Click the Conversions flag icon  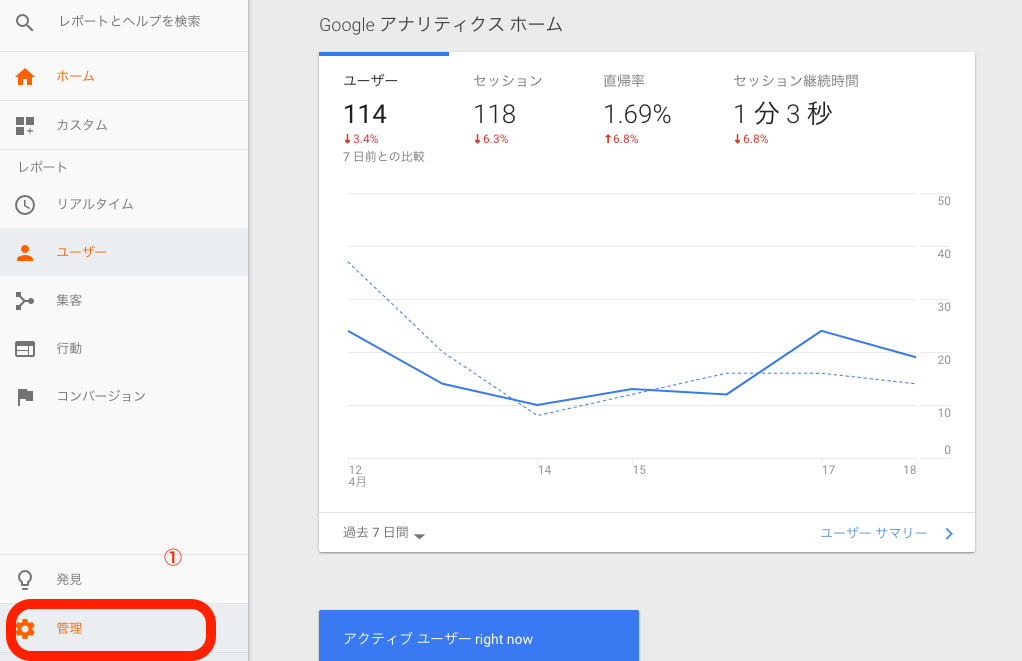[25, 396]
